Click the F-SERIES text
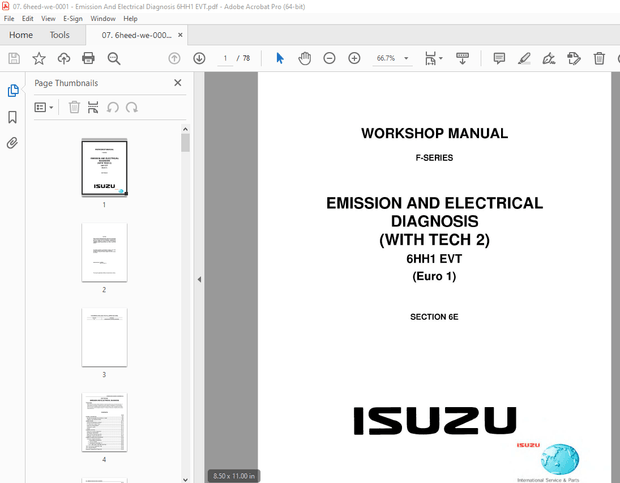 coord(434,158)
